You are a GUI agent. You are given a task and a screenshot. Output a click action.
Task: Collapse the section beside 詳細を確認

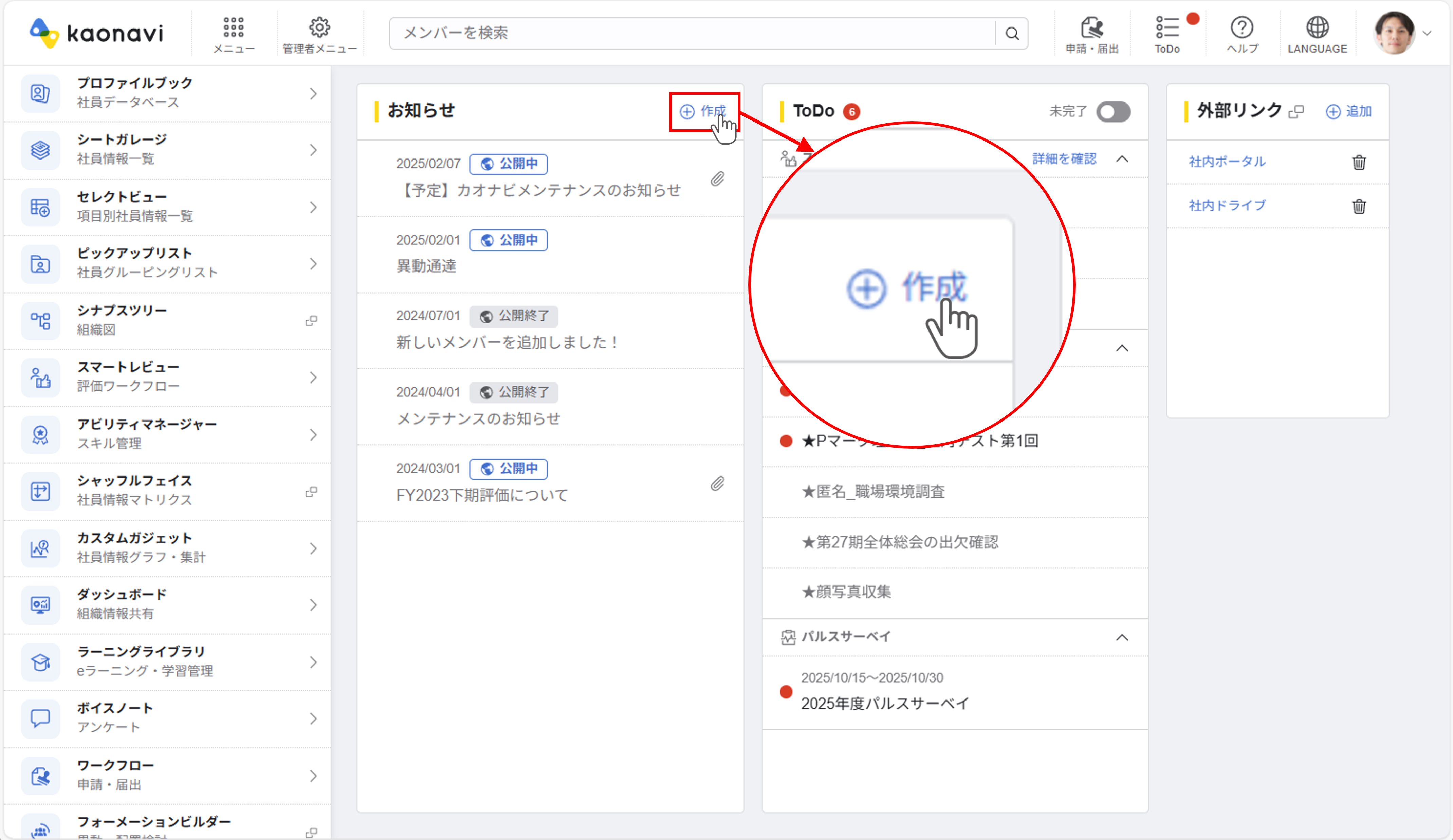pyautogui.click(x=1122, y=158)
